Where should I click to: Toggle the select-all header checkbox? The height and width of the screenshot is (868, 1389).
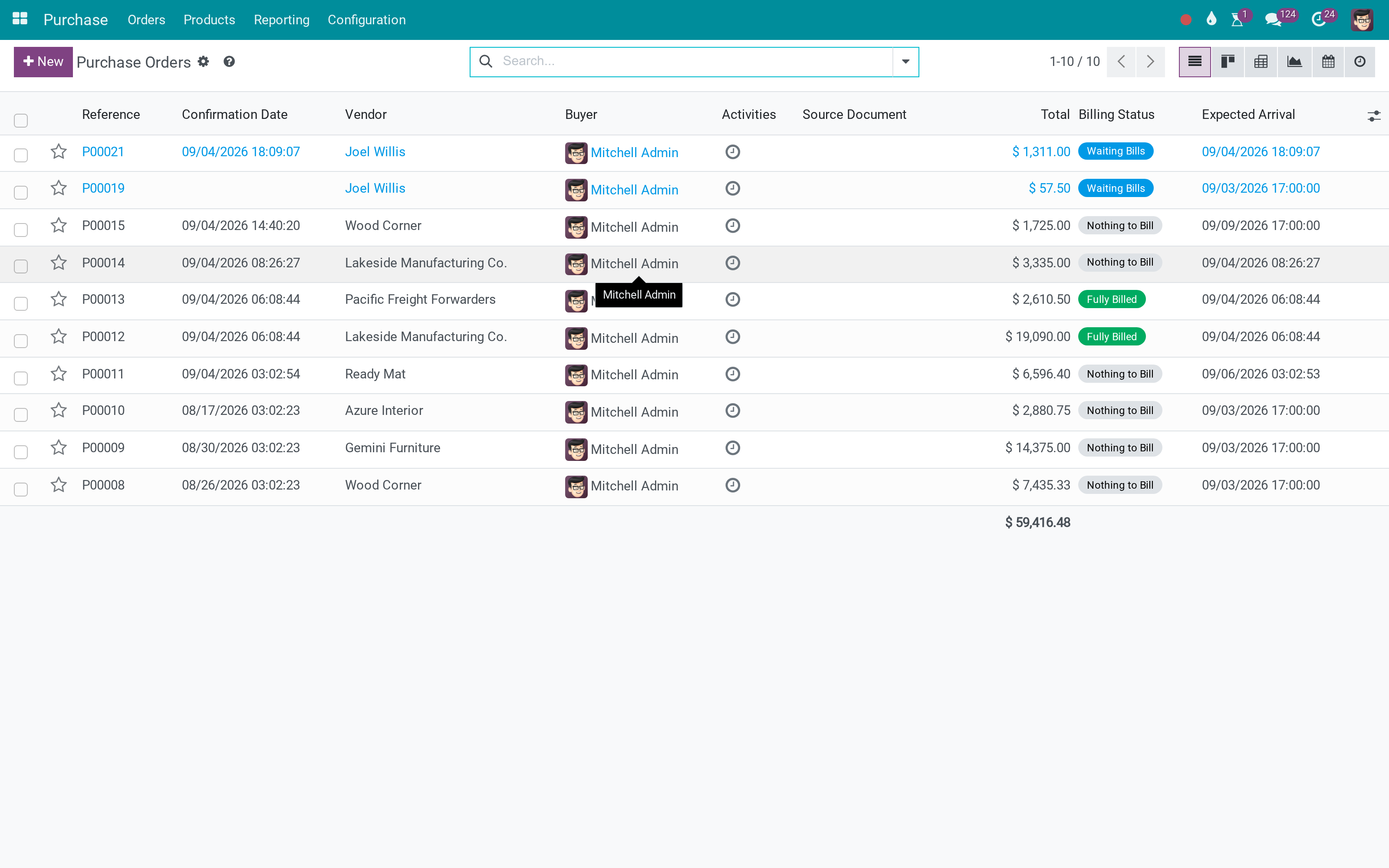21,120
